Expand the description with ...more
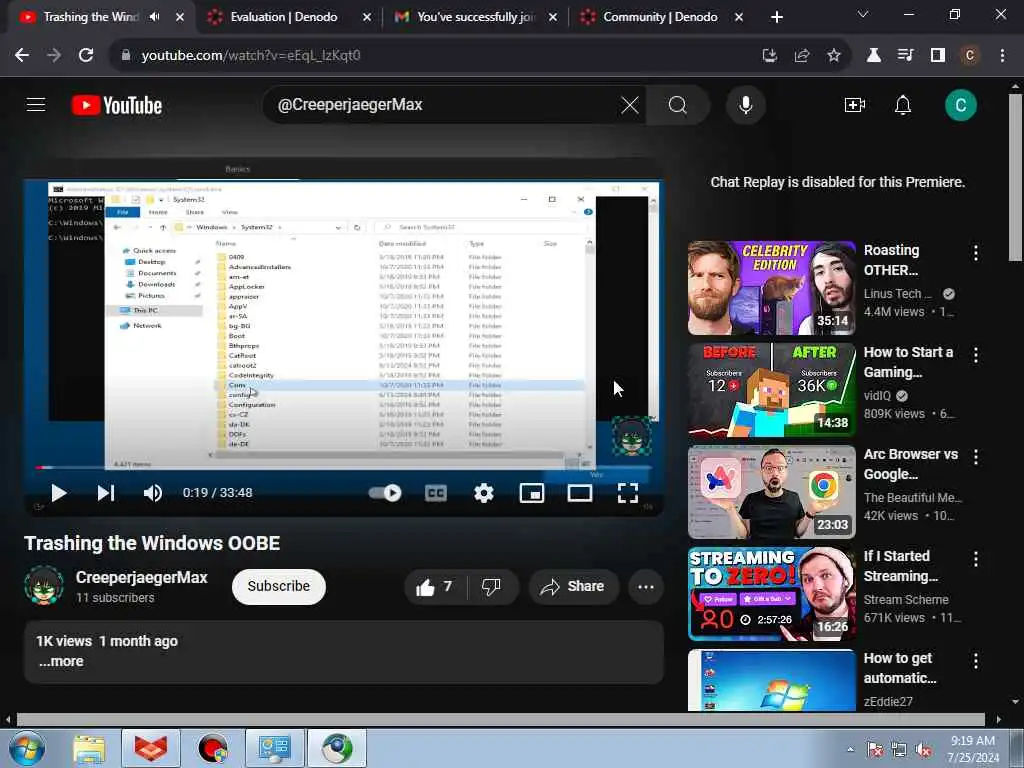This screenshot has width=1024, height=768. pos(61,661)
